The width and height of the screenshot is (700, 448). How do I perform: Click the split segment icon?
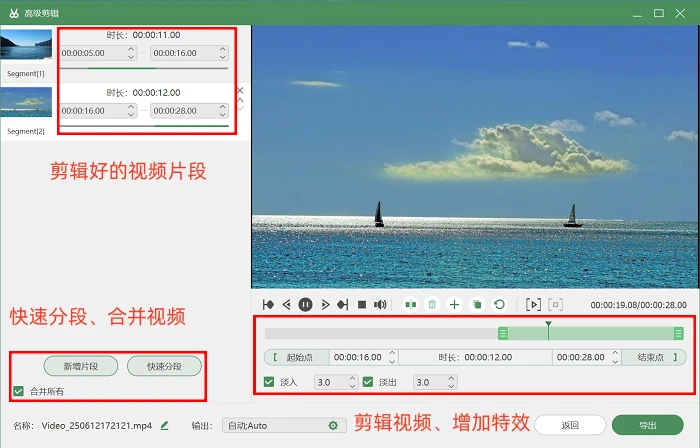pyautogui.click(x=410, y=305)
